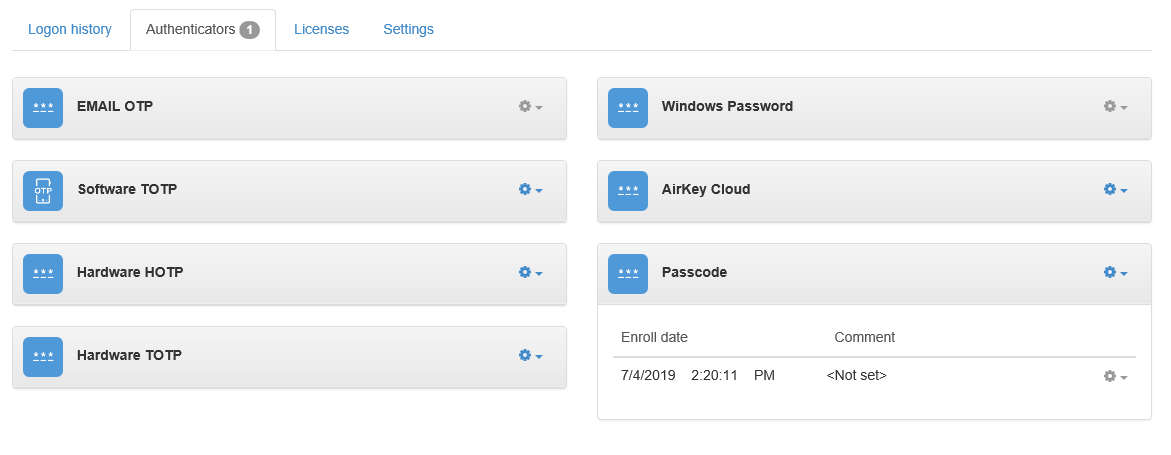Click the Hardware HOTP authenticator icon
This screenshot has height=455, width=1171.
click(43, 273)
